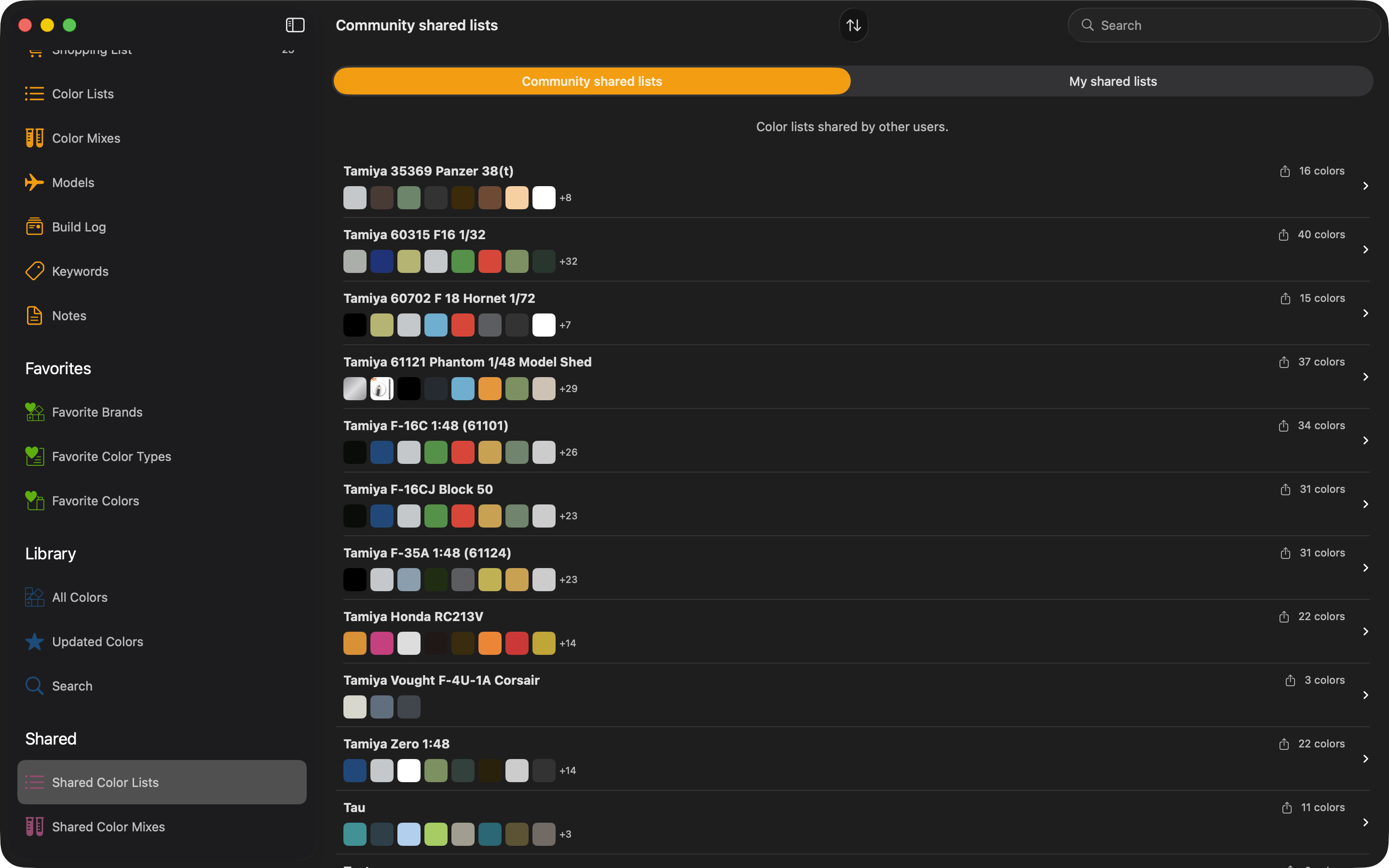Expand Tamiya Honda RC213V chevron
Image resolution: width=1389 pixels, height=868 pixels.
(1365, 632)
